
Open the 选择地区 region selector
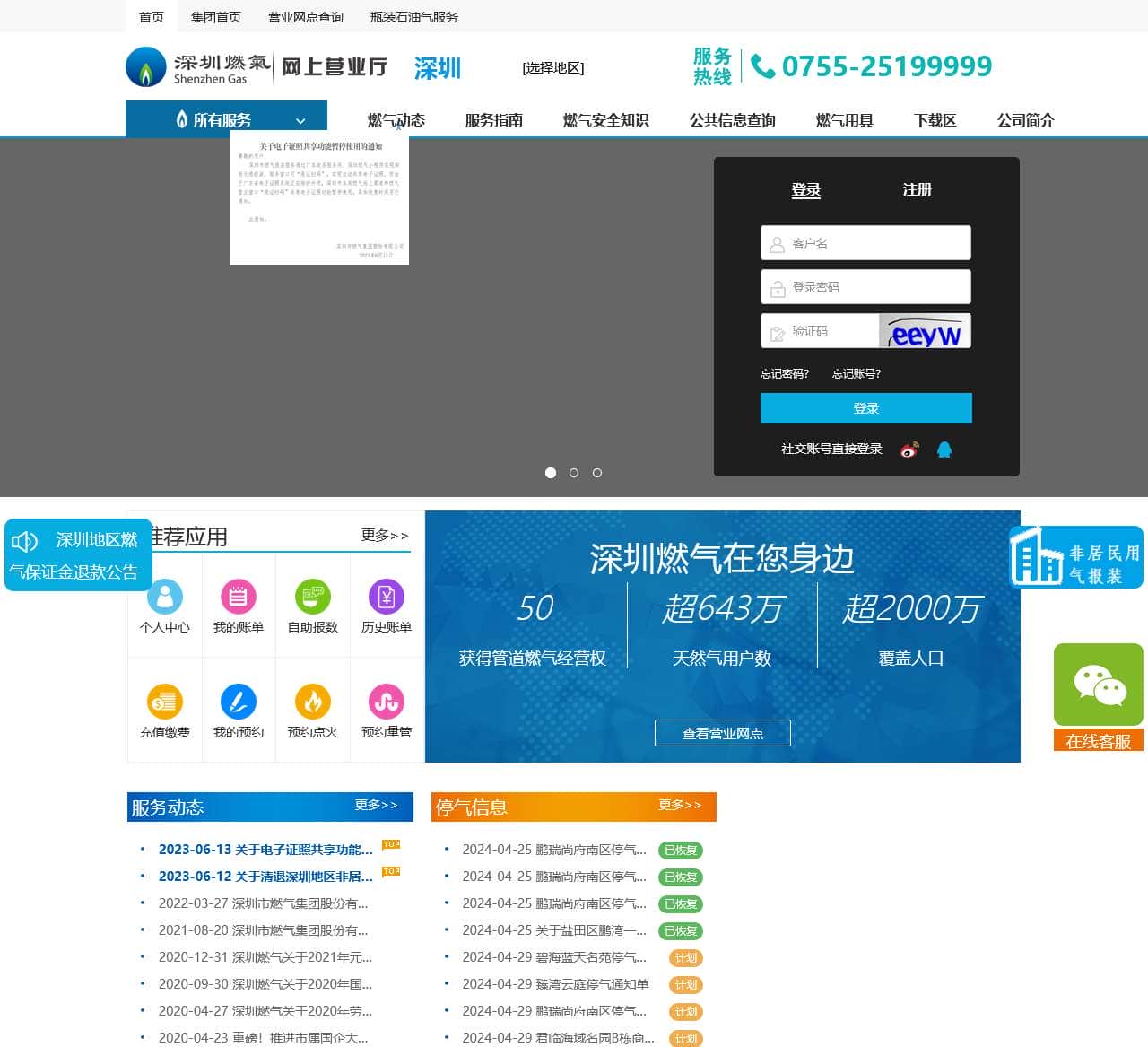coord(553,68)
